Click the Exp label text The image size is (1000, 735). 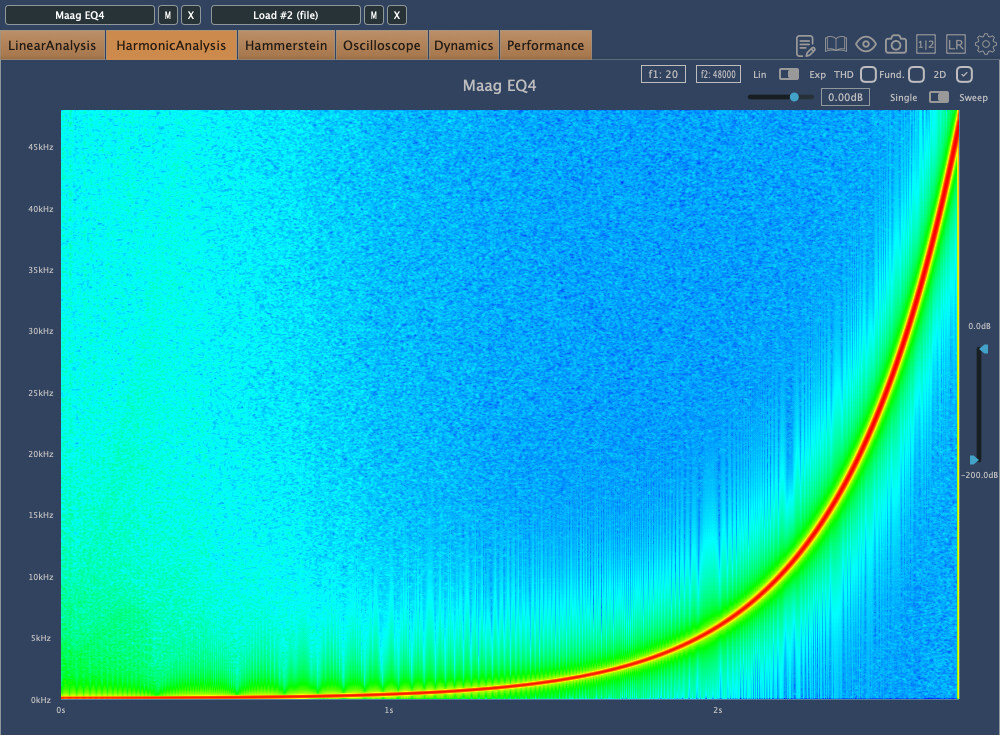coord(817,75)
